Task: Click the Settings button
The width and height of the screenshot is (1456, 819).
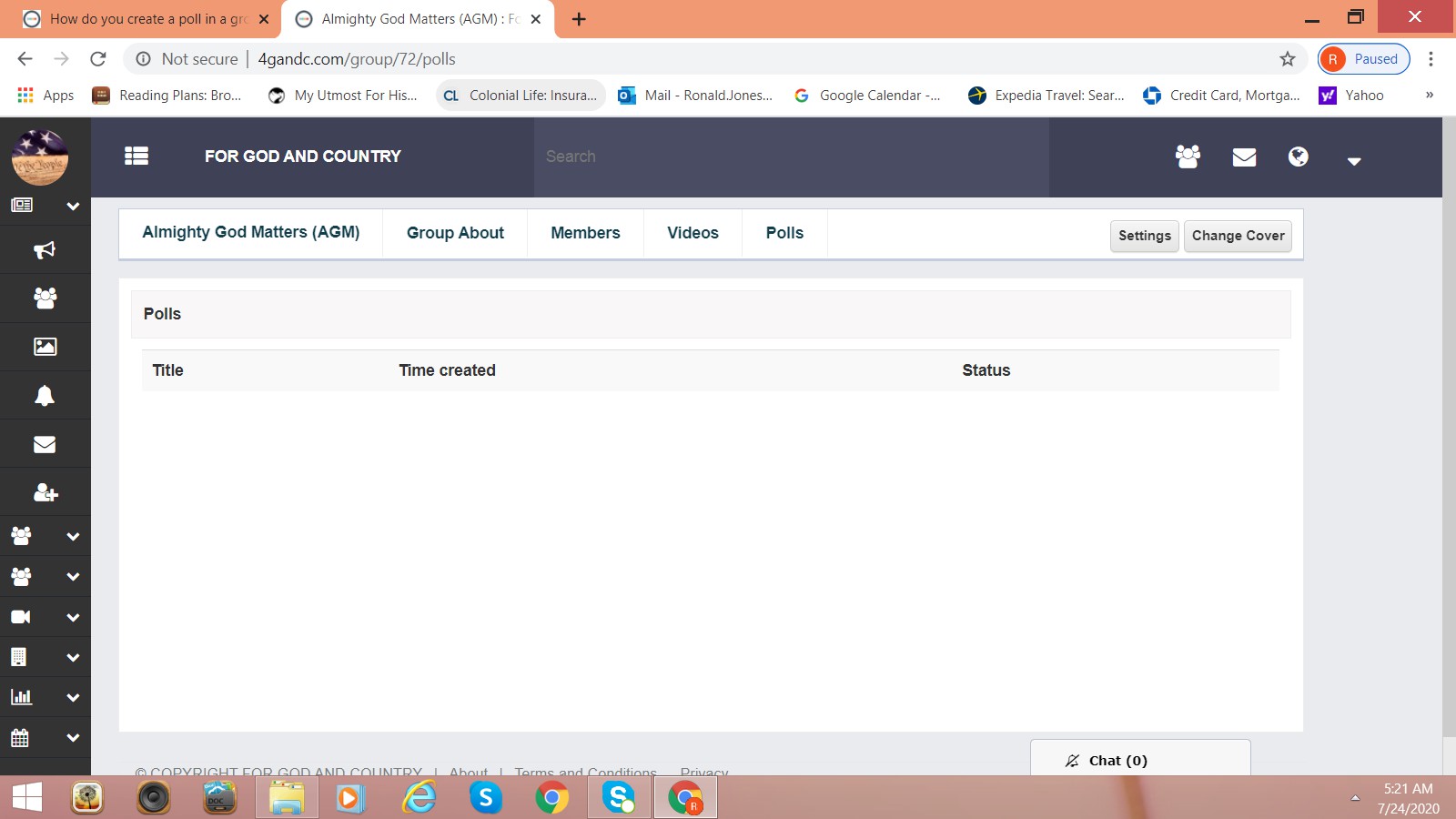Action: point(1144,236)
